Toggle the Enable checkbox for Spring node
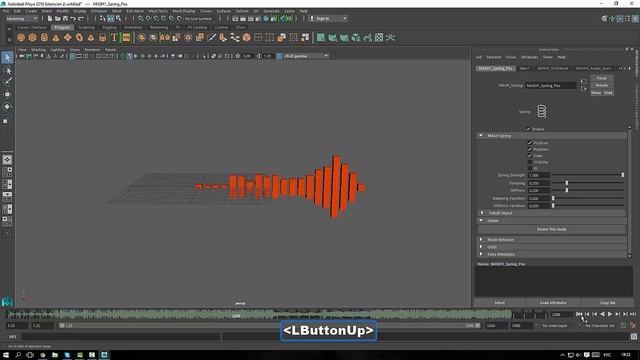 click(528, 129)
